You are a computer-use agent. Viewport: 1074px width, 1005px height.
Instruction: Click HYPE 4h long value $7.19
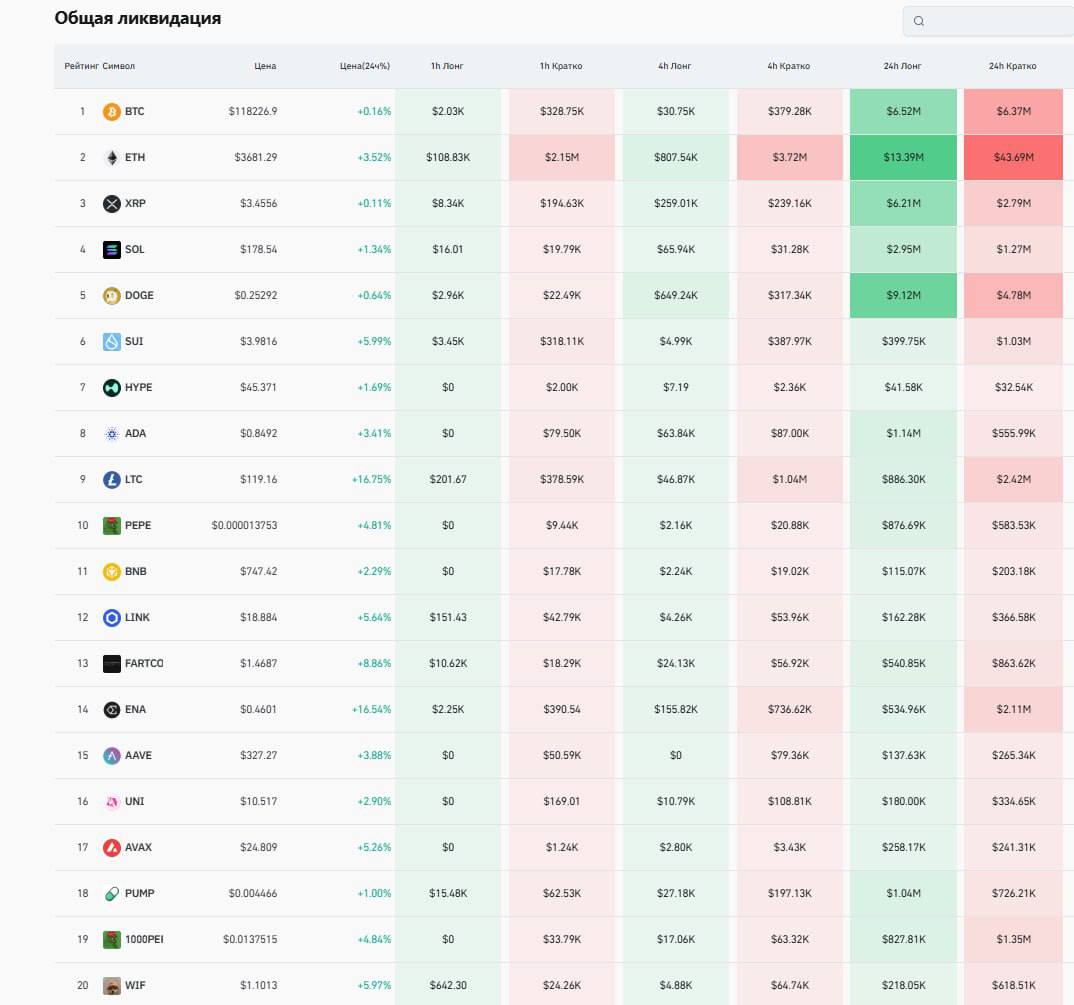tap(675, 387)
